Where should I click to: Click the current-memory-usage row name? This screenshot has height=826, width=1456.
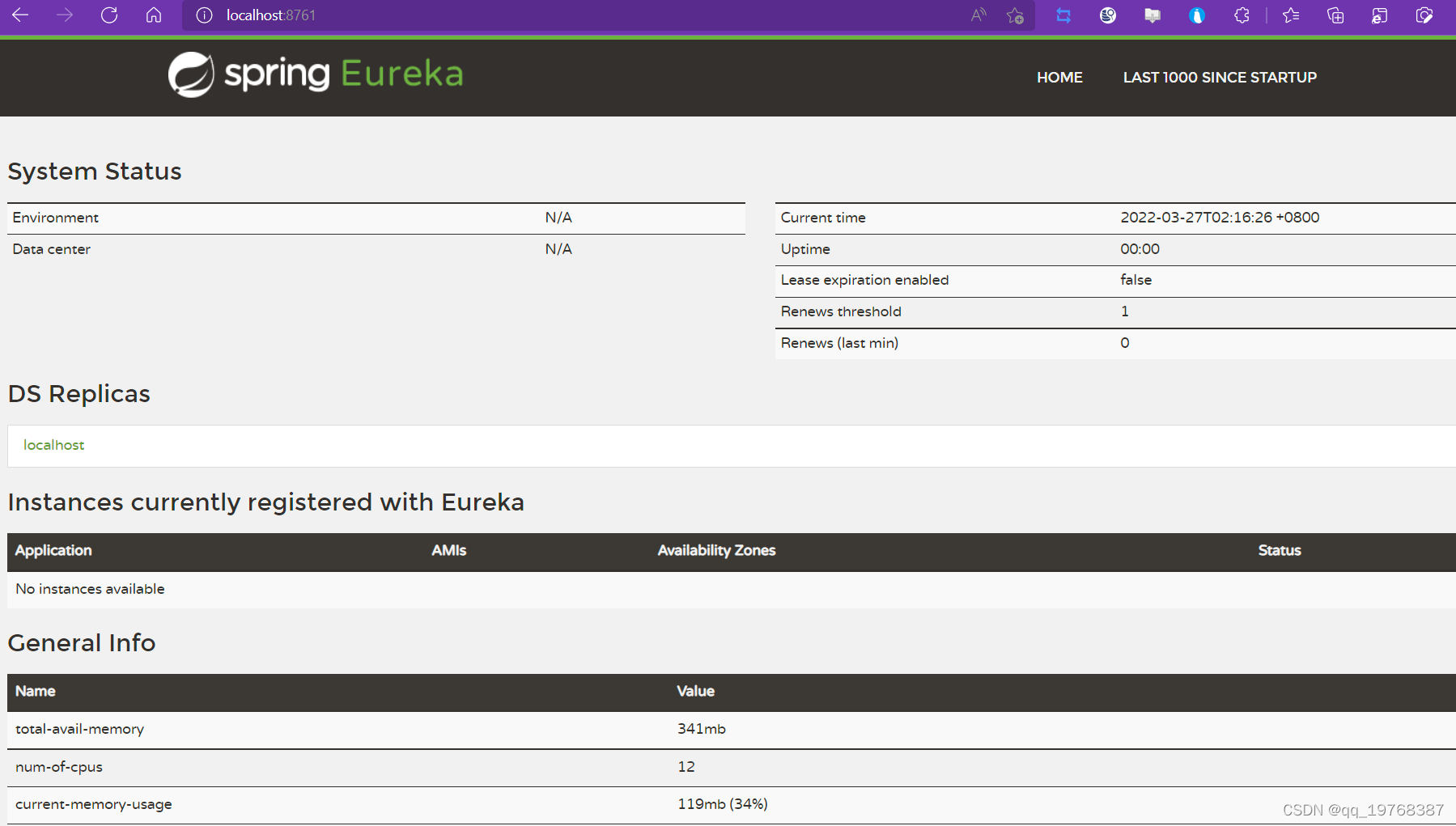(94, 804)
